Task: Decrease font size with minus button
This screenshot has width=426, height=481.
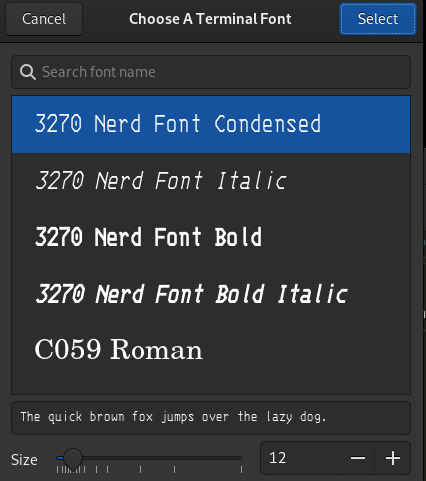Action: point(358,458)
